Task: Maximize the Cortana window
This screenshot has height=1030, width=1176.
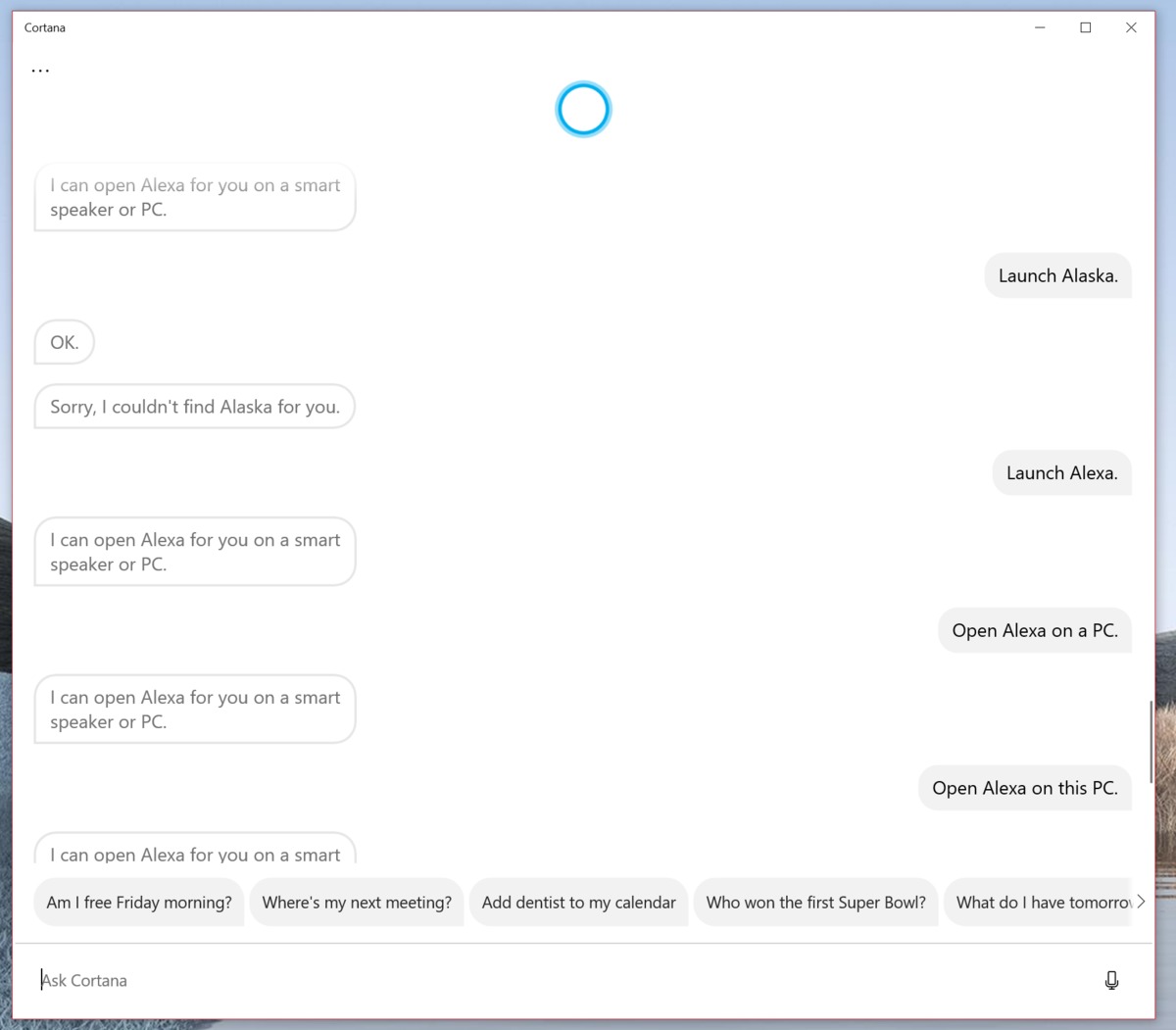Action: [1086, 27]
